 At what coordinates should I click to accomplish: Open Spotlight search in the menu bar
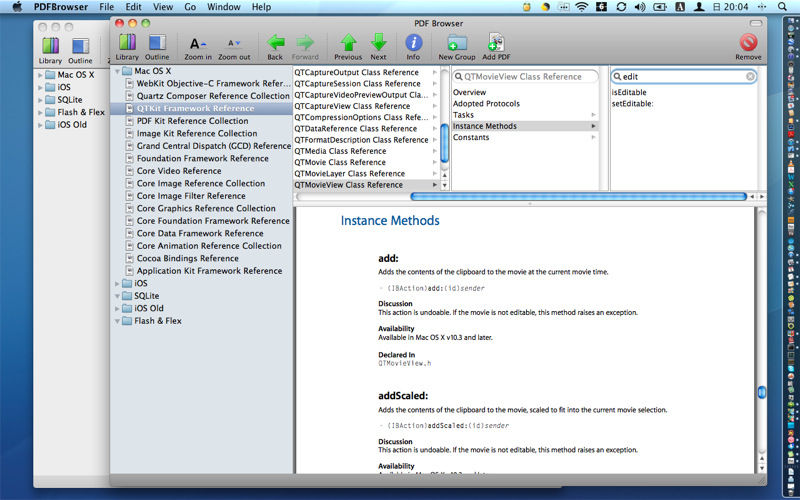pos(782,7)
